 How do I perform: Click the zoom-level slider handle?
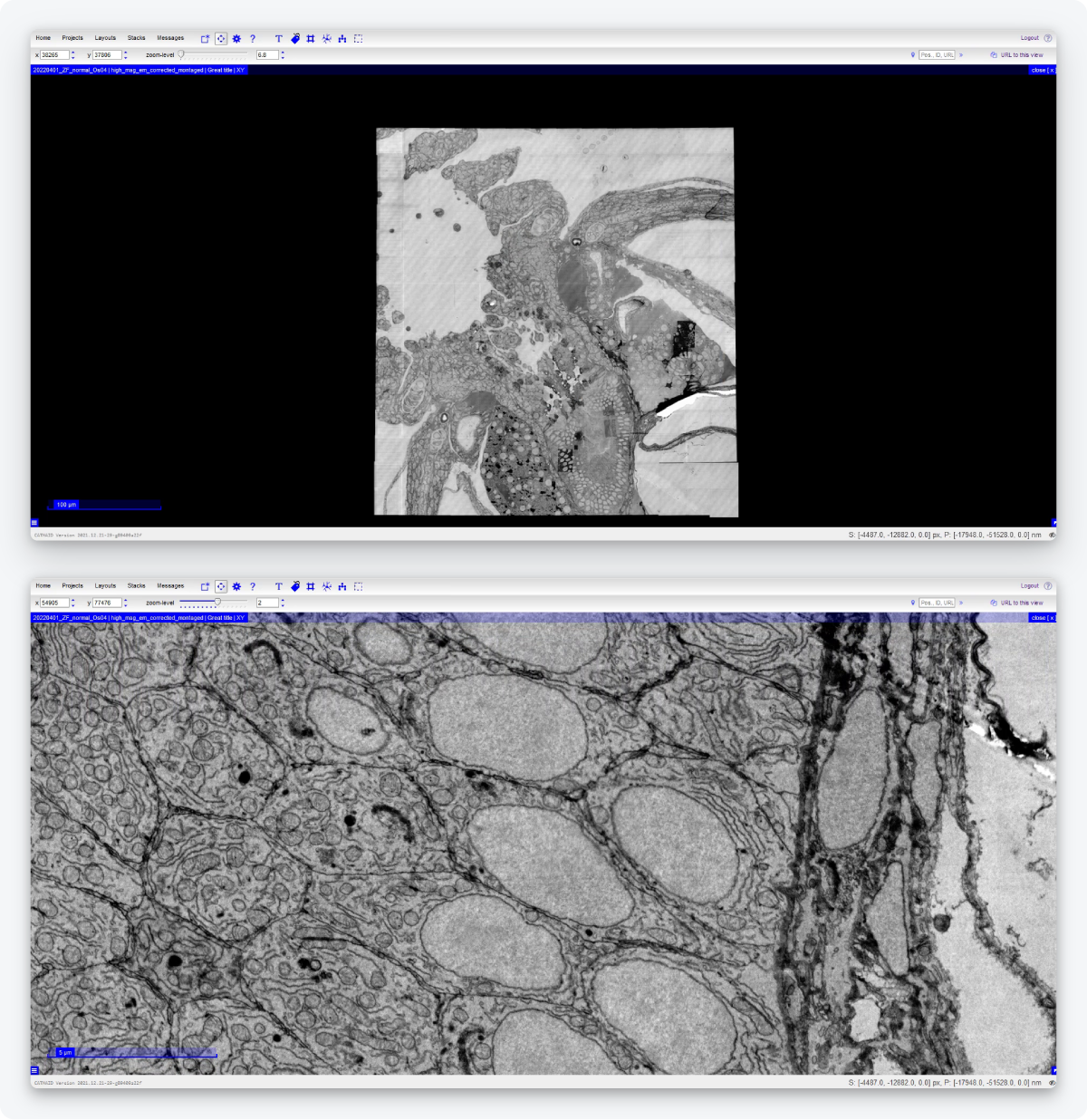pyautogui.click(x=181, y=53)
